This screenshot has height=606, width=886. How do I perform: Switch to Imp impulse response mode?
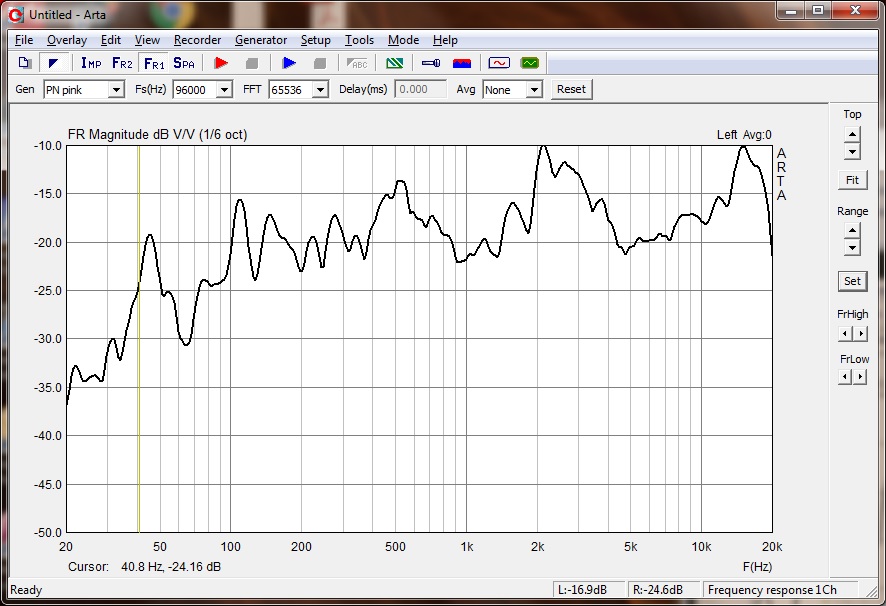(91, 63)
